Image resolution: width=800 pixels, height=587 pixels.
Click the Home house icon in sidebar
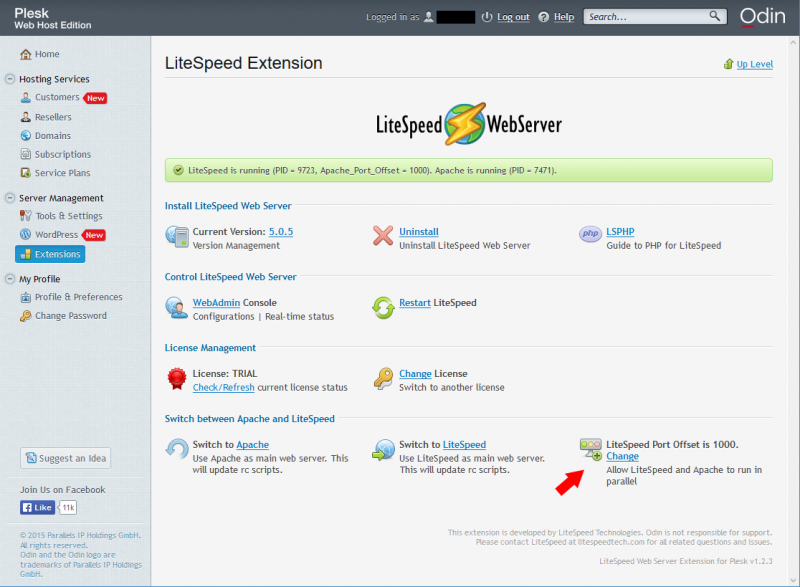(x=26, y=54)
